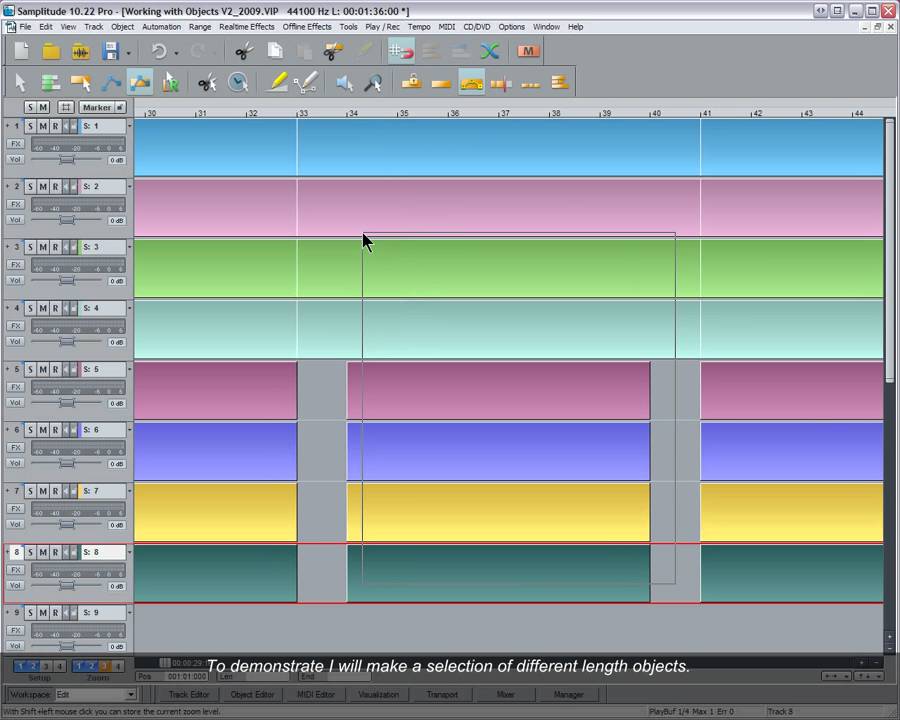Select the curve mode tool

tap(111, 83)
